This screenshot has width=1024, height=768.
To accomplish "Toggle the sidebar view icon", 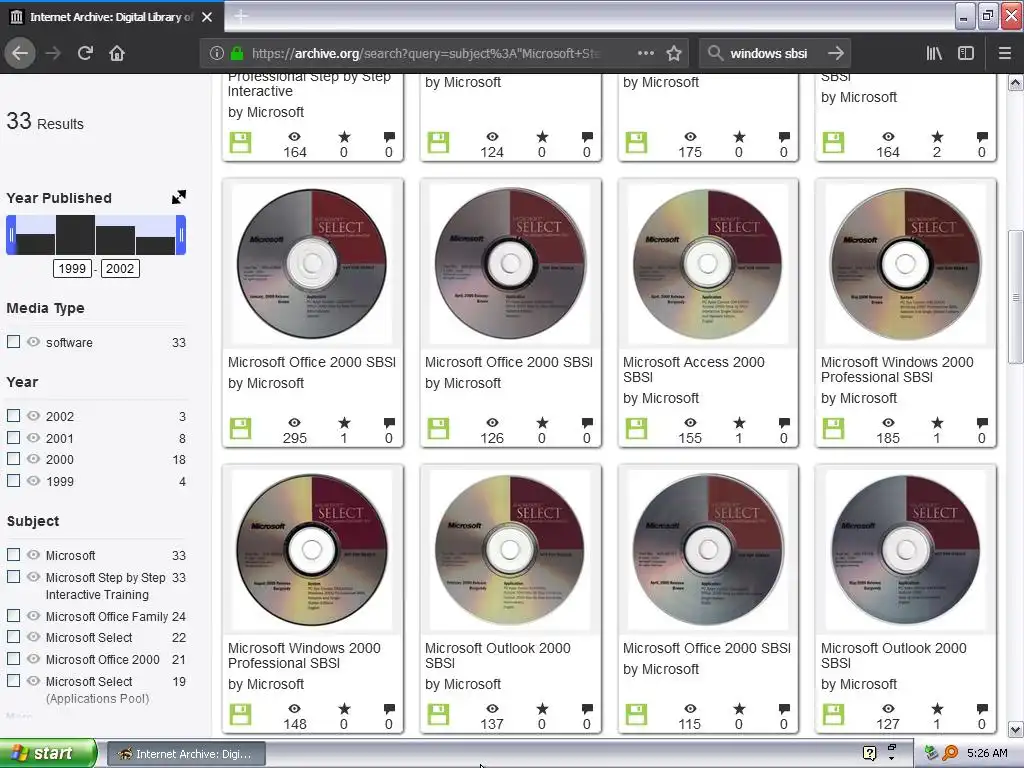I will (966, 53).
